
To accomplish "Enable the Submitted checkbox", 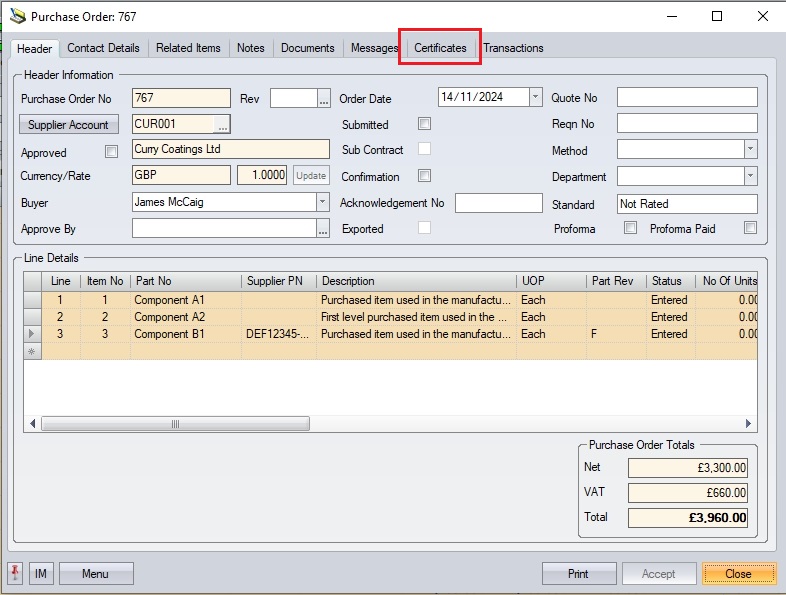I will click(x=424, y=124).
